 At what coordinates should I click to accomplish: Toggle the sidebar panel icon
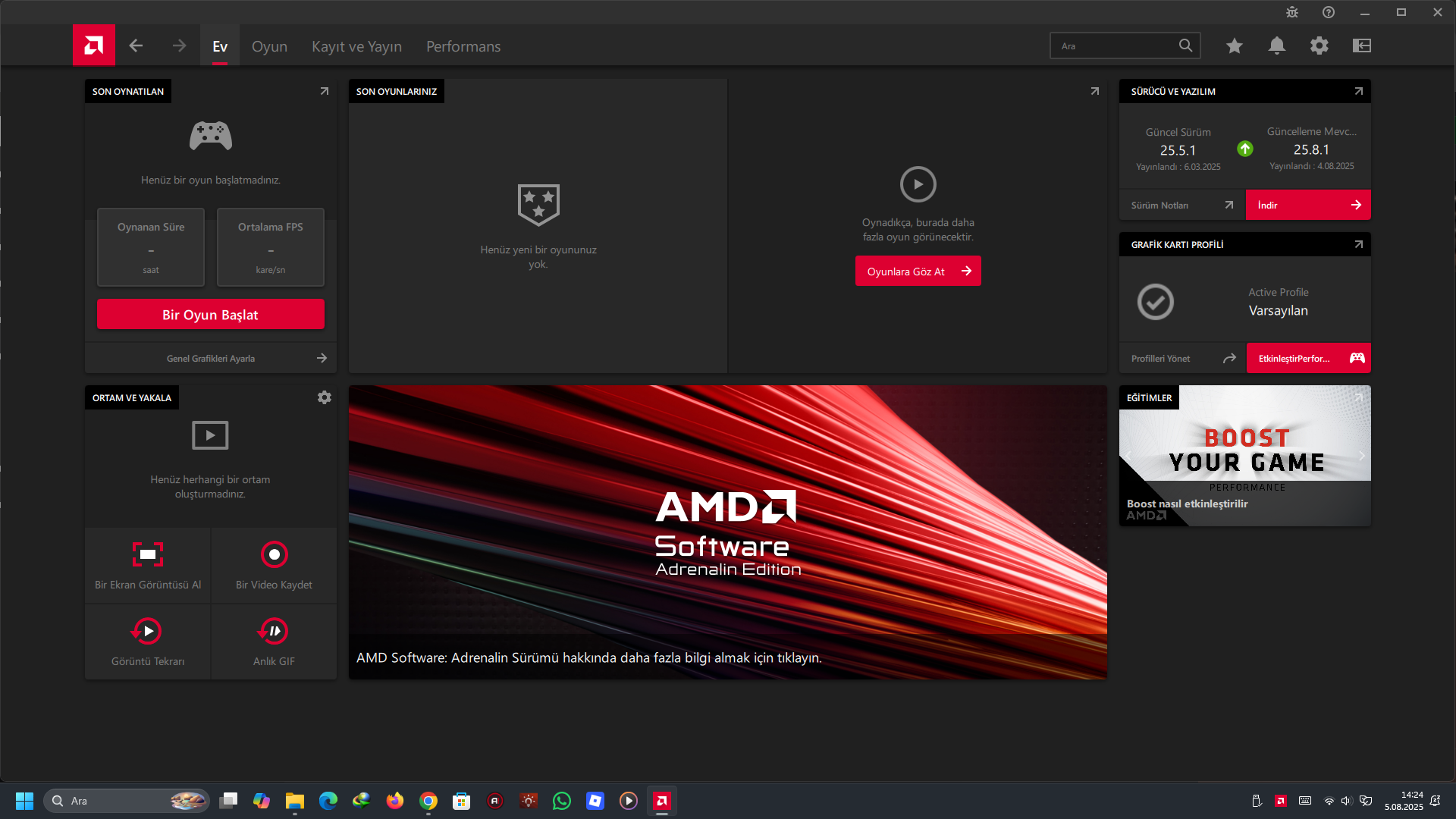pos(1362,45)
